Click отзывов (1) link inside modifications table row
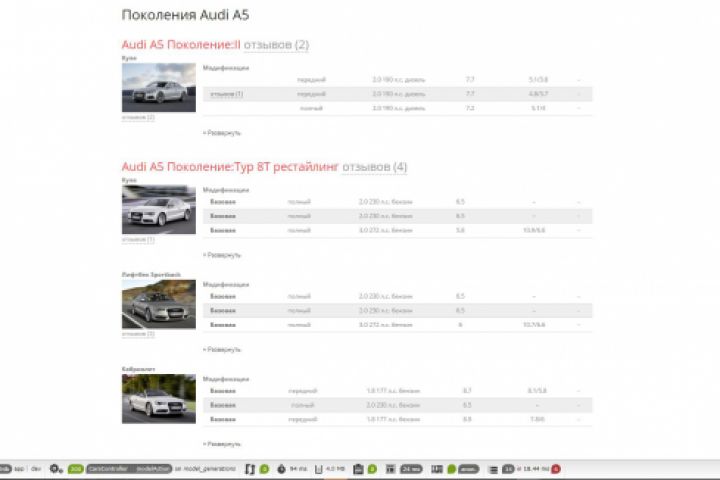Screen dimensions: 720x480 pyautogui.click(x=226, y=94)
